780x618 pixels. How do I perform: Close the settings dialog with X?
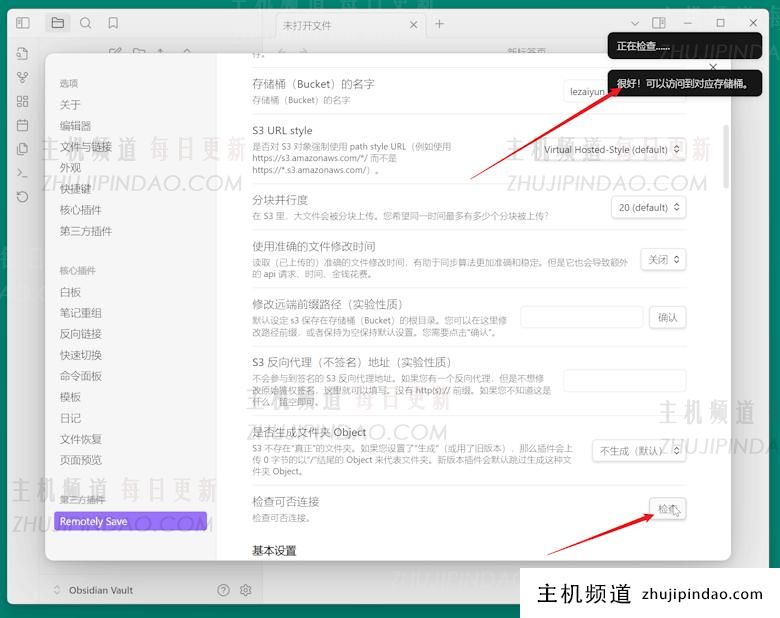pos(713,67)
